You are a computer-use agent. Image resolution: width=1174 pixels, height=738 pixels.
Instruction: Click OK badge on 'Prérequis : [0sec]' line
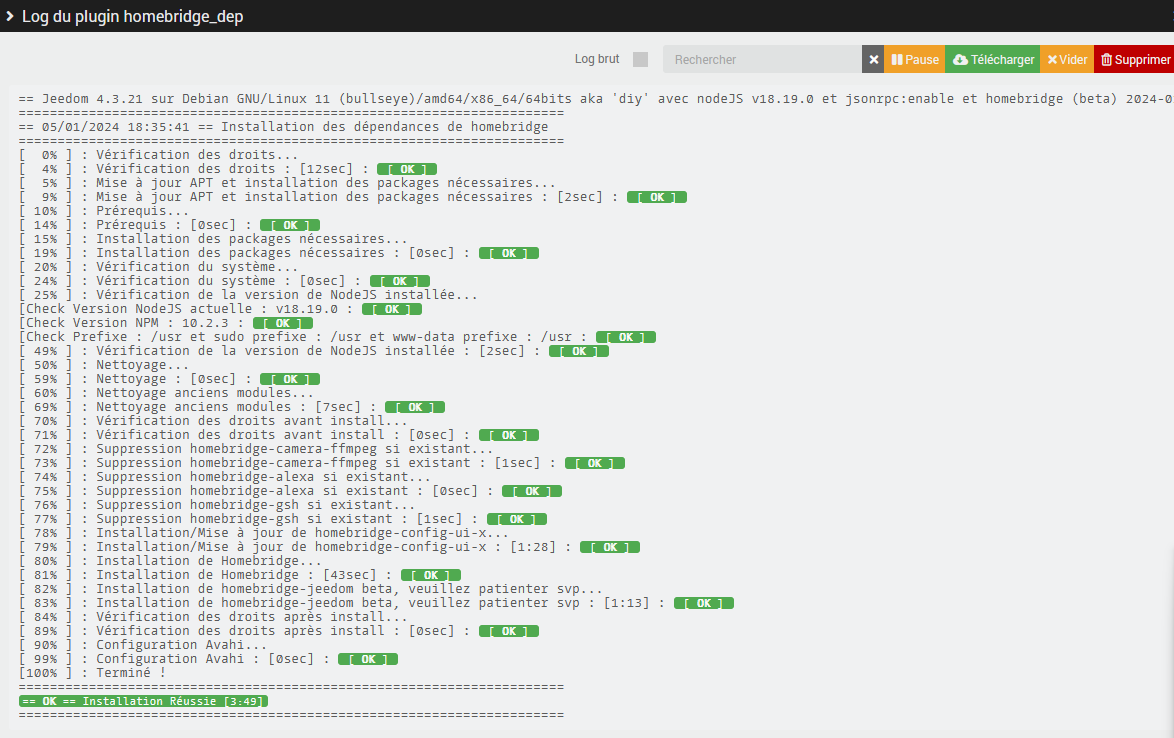[x=290, y=225]
